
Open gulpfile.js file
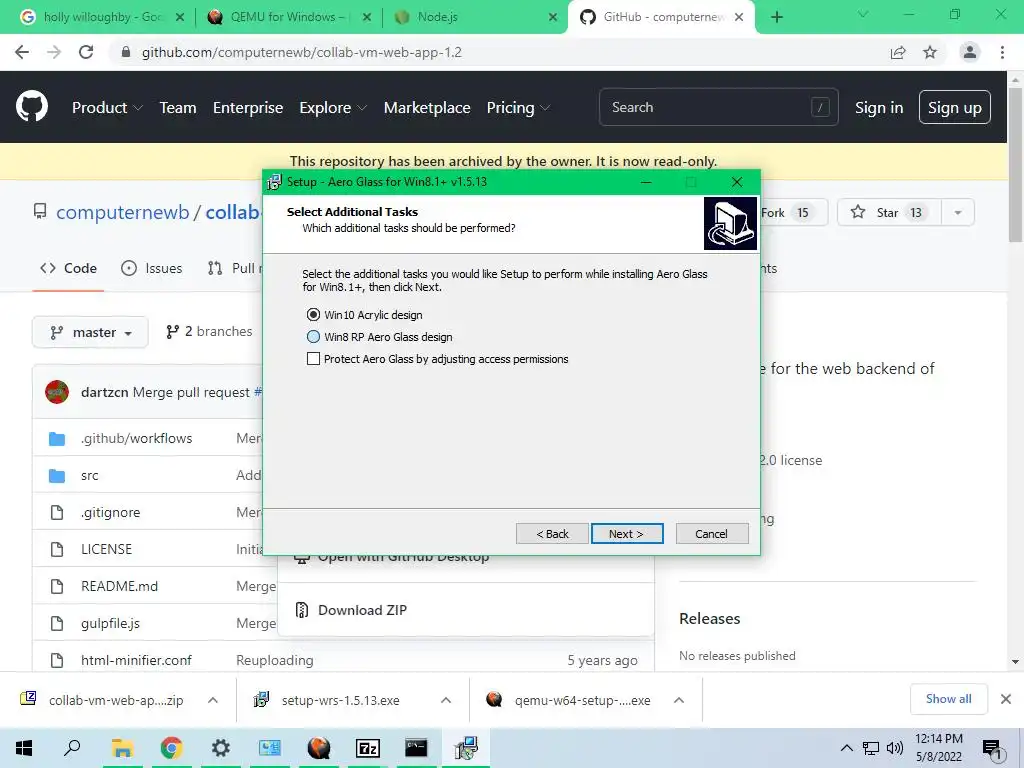(110, 624)
